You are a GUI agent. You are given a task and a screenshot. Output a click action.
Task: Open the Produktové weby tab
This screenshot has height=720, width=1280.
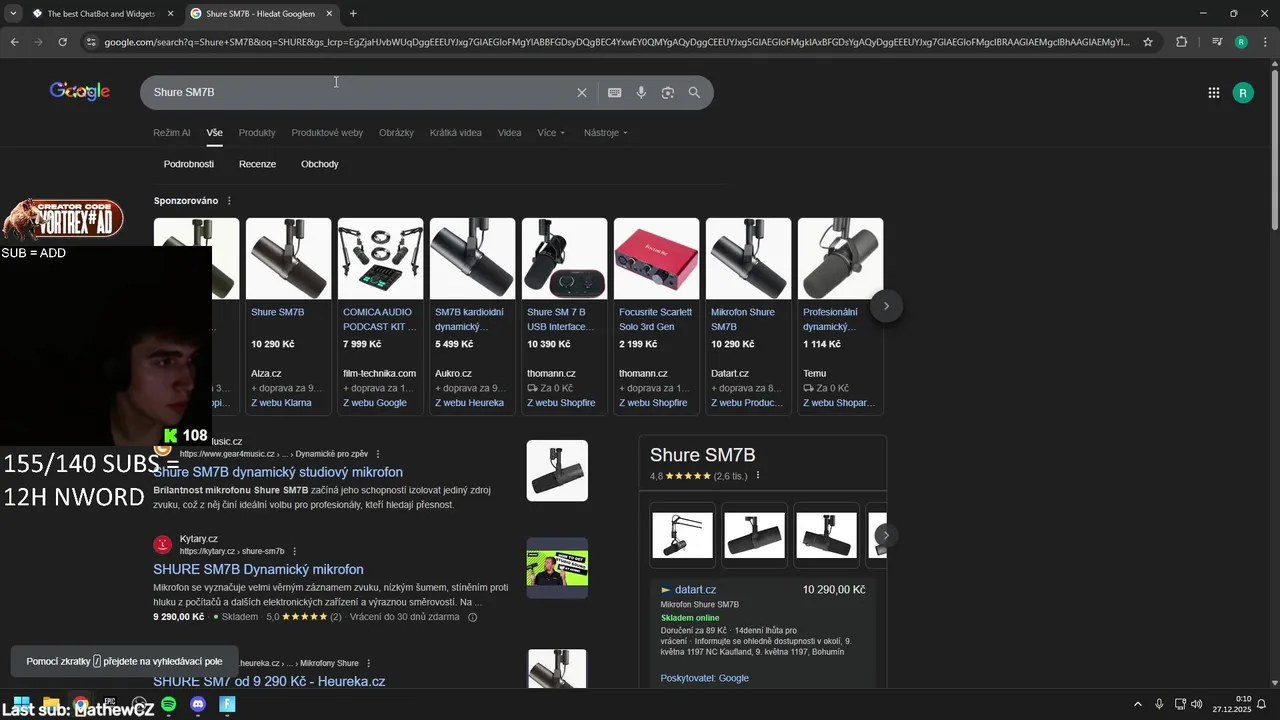pyautogui.click(x=327, y=133)
